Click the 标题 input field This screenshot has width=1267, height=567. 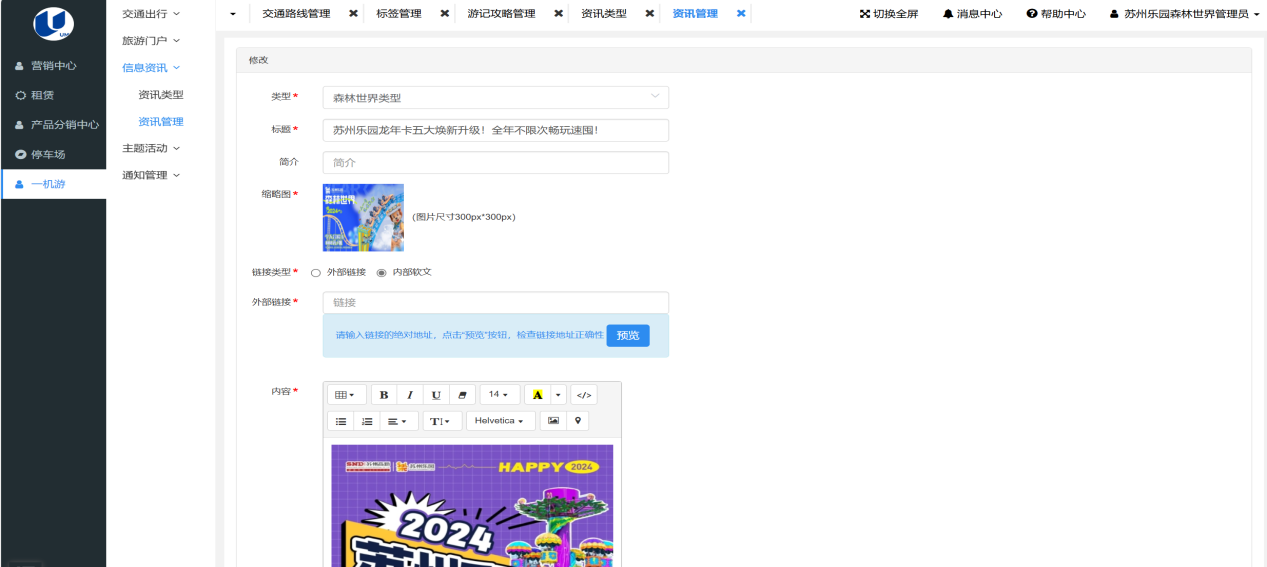[495, 130]
